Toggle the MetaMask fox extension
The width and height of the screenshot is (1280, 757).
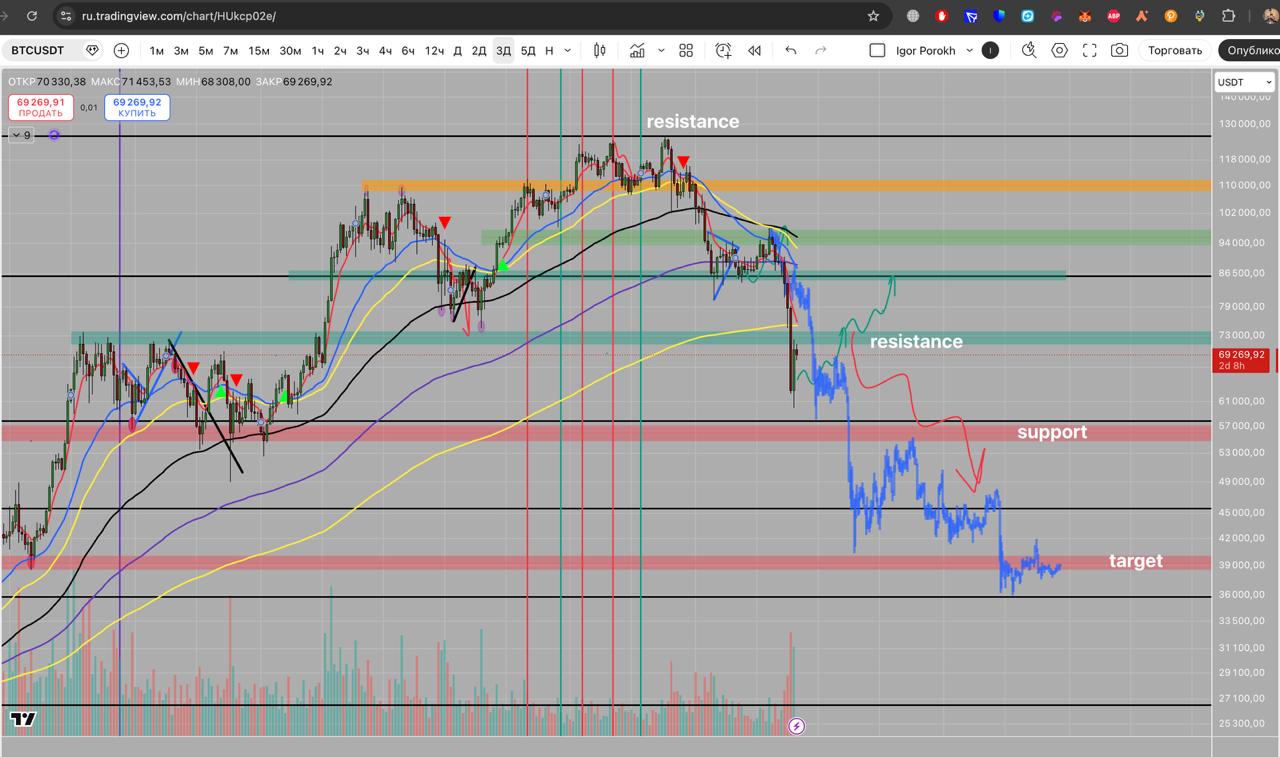click(1085, 16)
